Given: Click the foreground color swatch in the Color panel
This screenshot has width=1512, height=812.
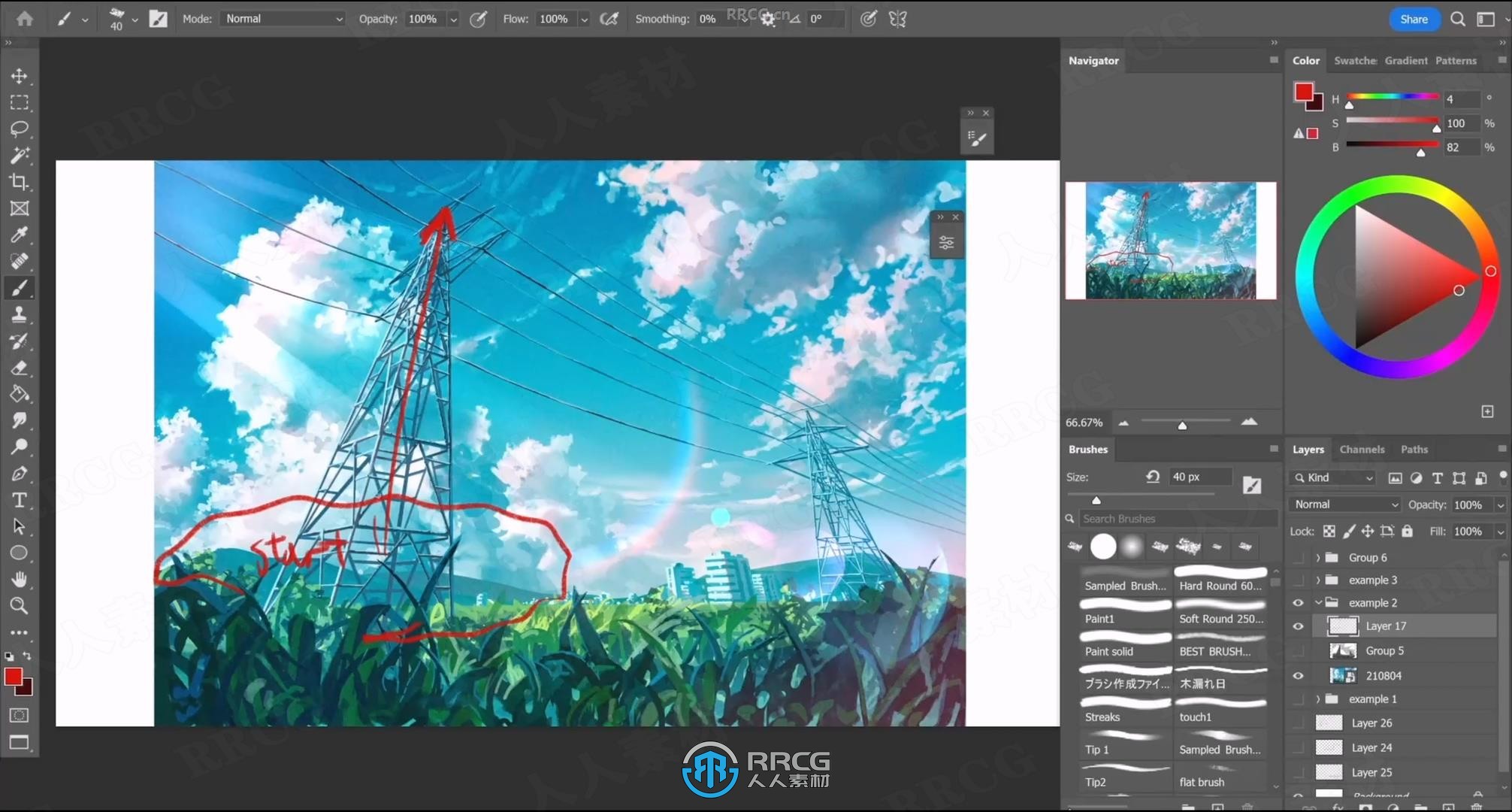Looking at the screenshot, I should pyautogui.click(x=1303, y=92).
